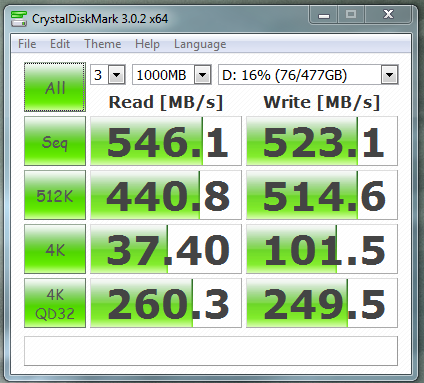Minimize the CrystalDiskMark window
424x383 pixels.
coord(324,15)
